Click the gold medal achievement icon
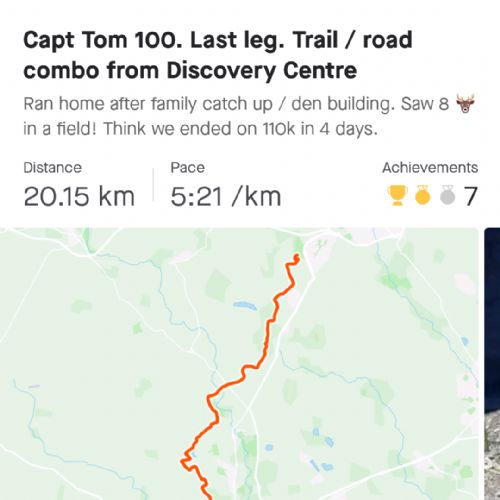500x500 pixels. pyautogui.click(x=423, y=195)
